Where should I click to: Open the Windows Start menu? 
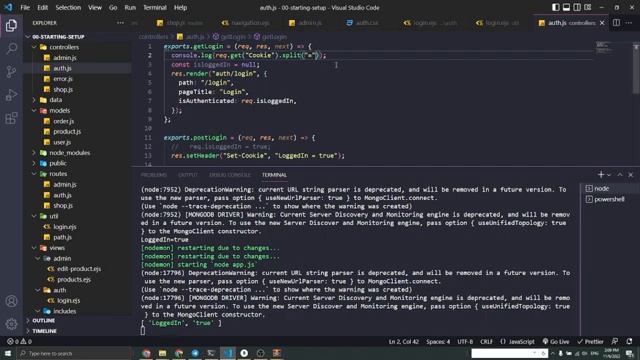coord(8,353)
